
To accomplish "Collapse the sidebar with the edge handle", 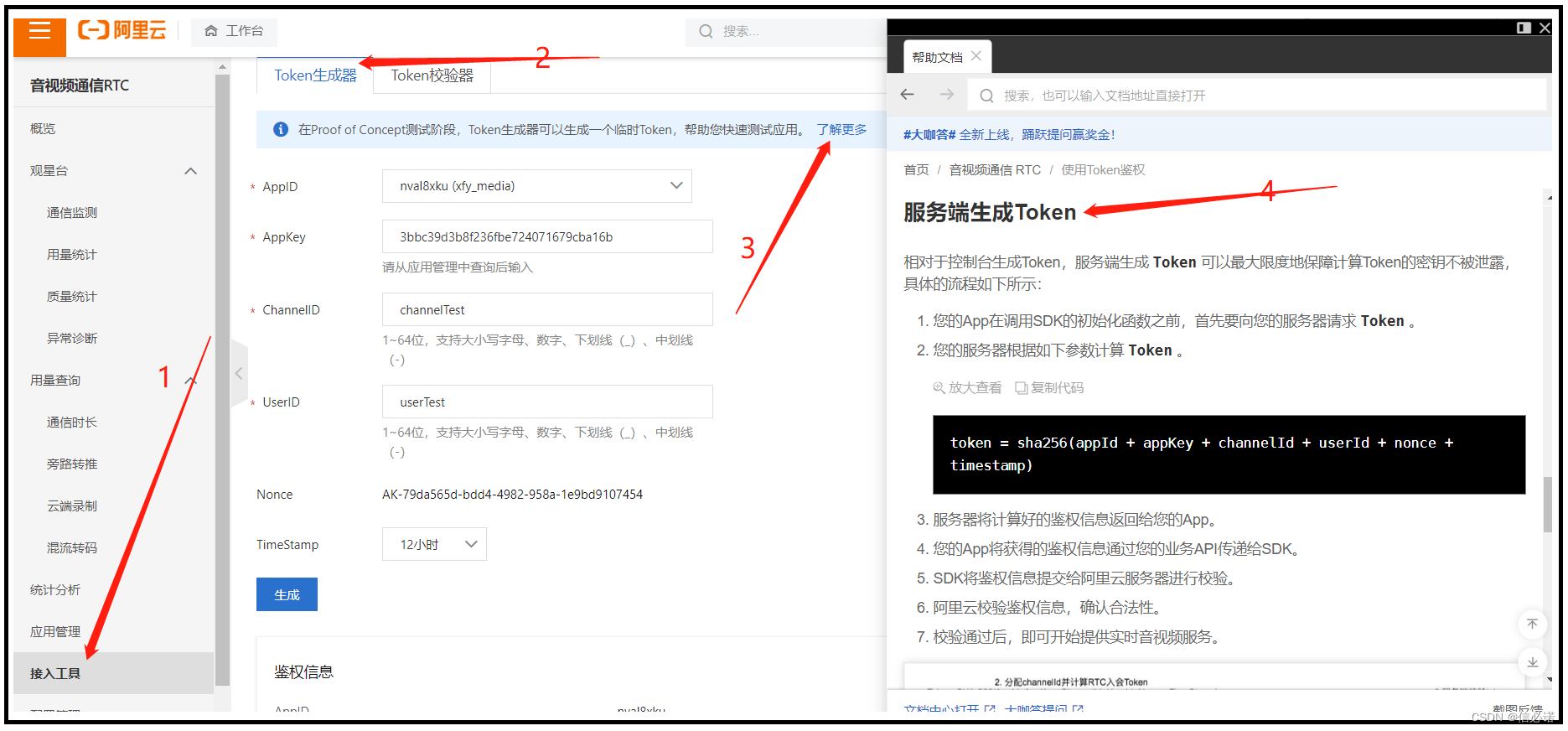I will pyautogui.click(x=239, y=374).
